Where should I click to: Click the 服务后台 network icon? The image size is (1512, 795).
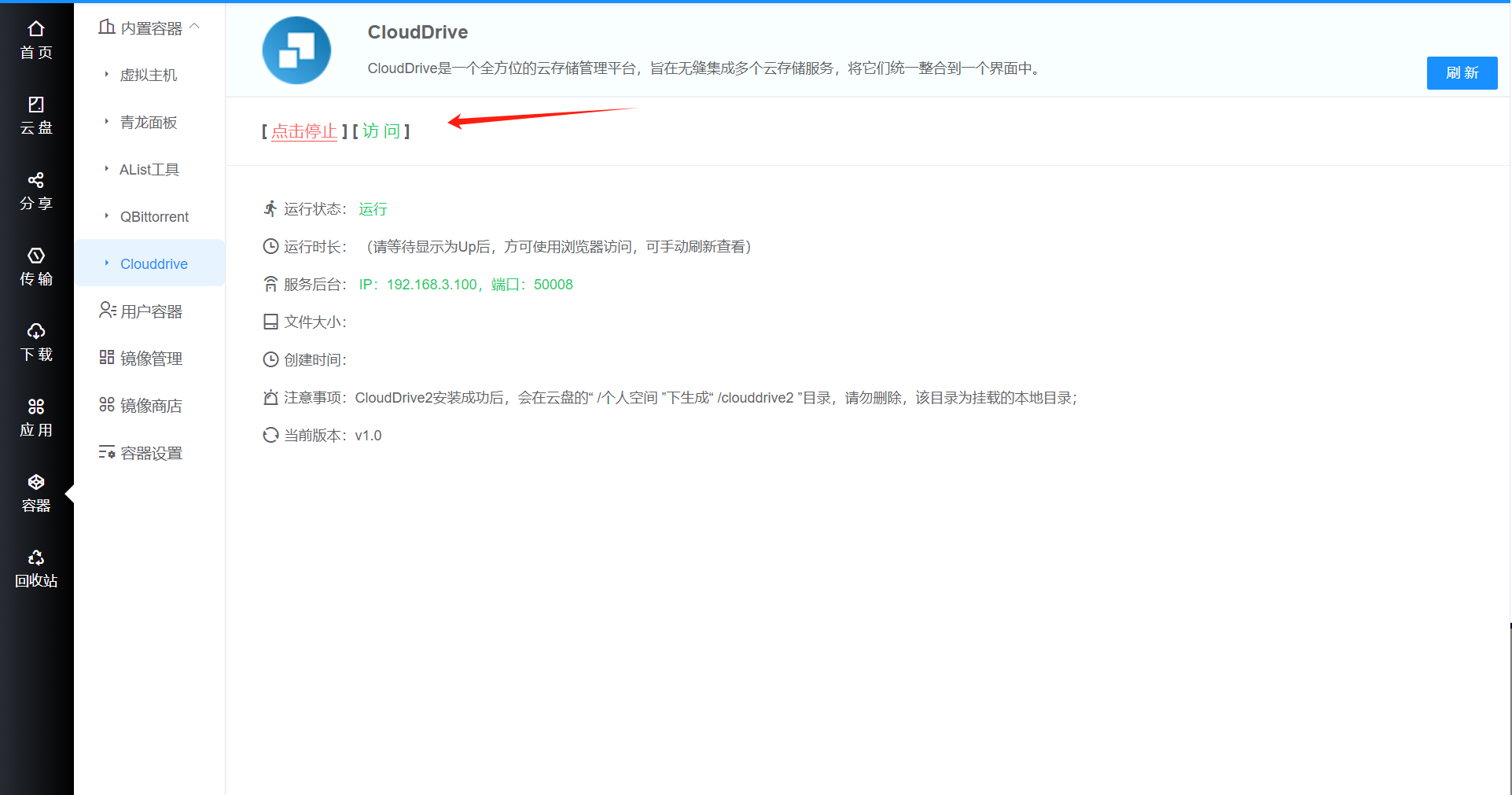[x=270, y=284]
